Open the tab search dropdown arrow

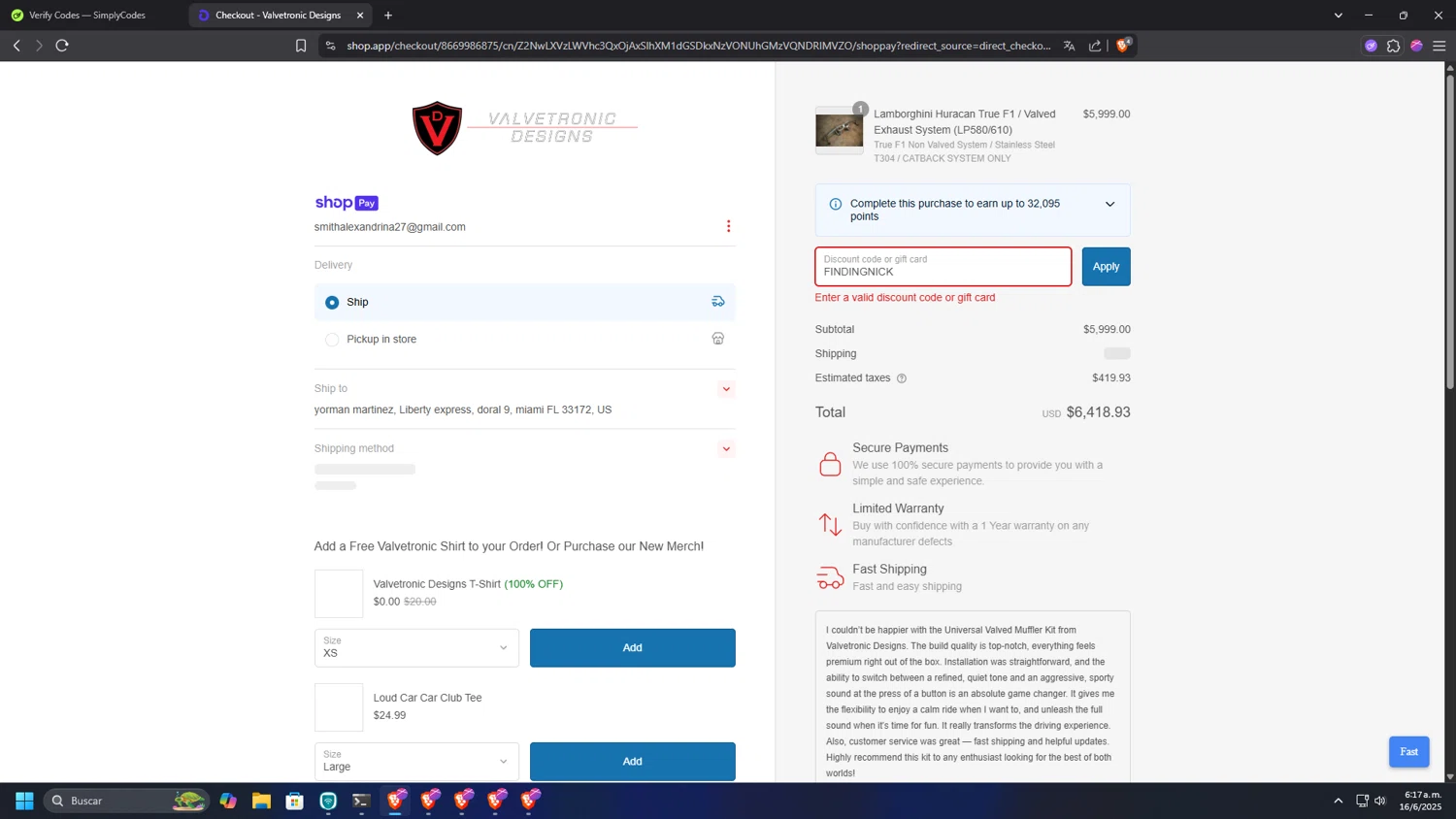coord(1338,16)
